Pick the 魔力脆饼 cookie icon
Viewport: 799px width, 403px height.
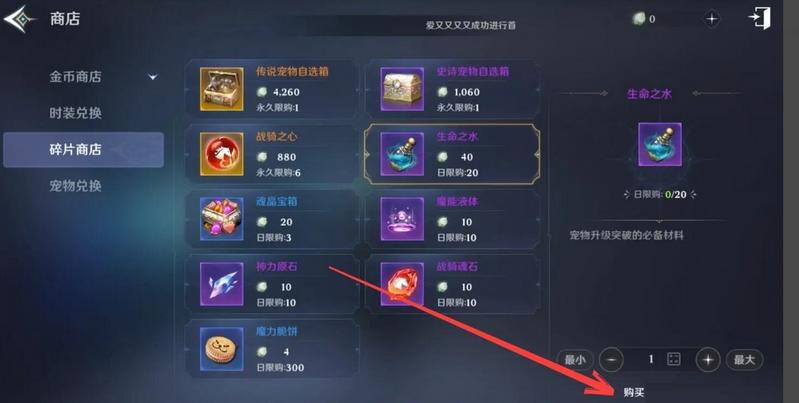pos(222,349)
